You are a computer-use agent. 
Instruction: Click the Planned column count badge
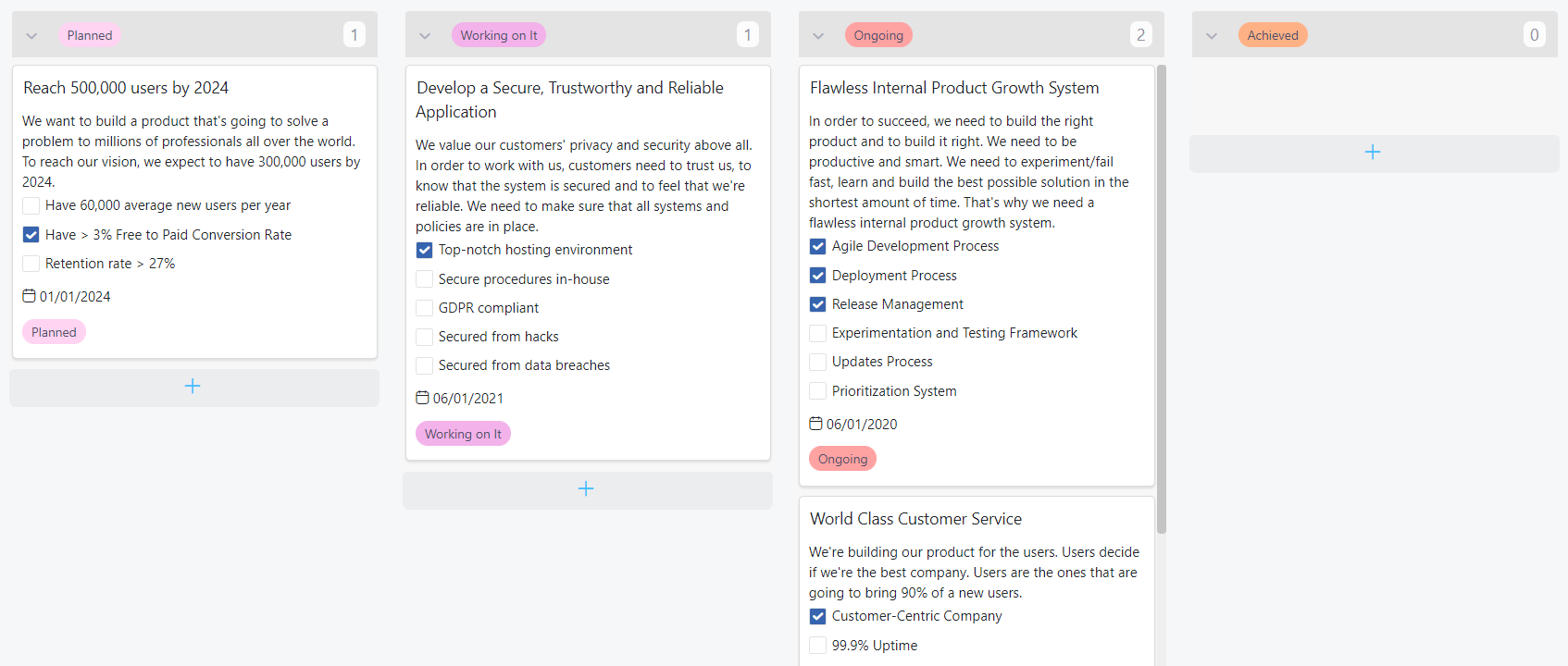355,35
